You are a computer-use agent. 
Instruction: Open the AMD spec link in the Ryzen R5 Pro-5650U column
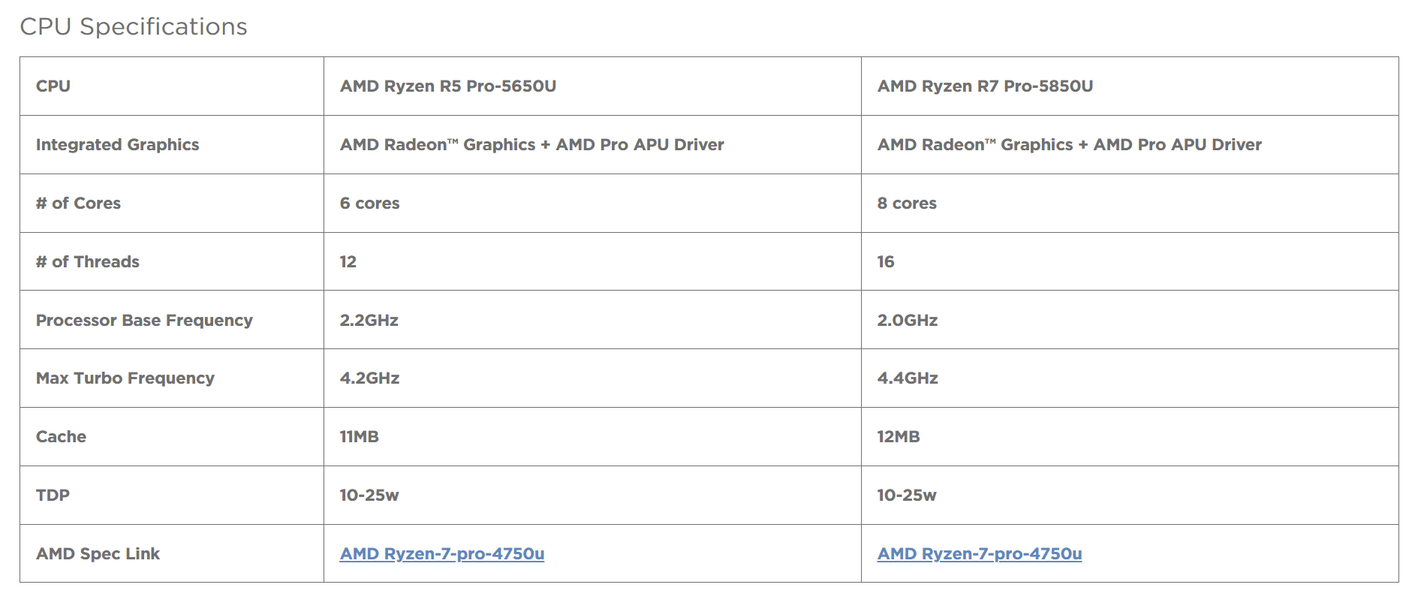point(442,554)
